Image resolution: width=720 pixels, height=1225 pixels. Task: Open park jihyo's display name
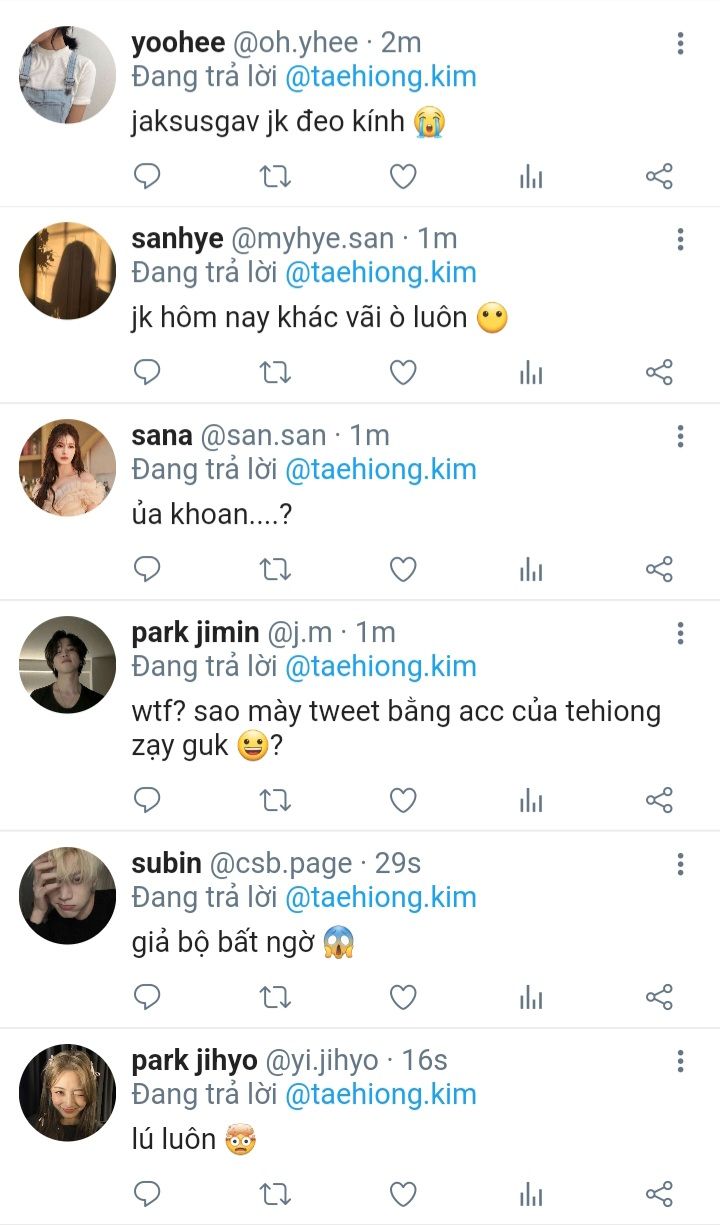coord(195,1060)
